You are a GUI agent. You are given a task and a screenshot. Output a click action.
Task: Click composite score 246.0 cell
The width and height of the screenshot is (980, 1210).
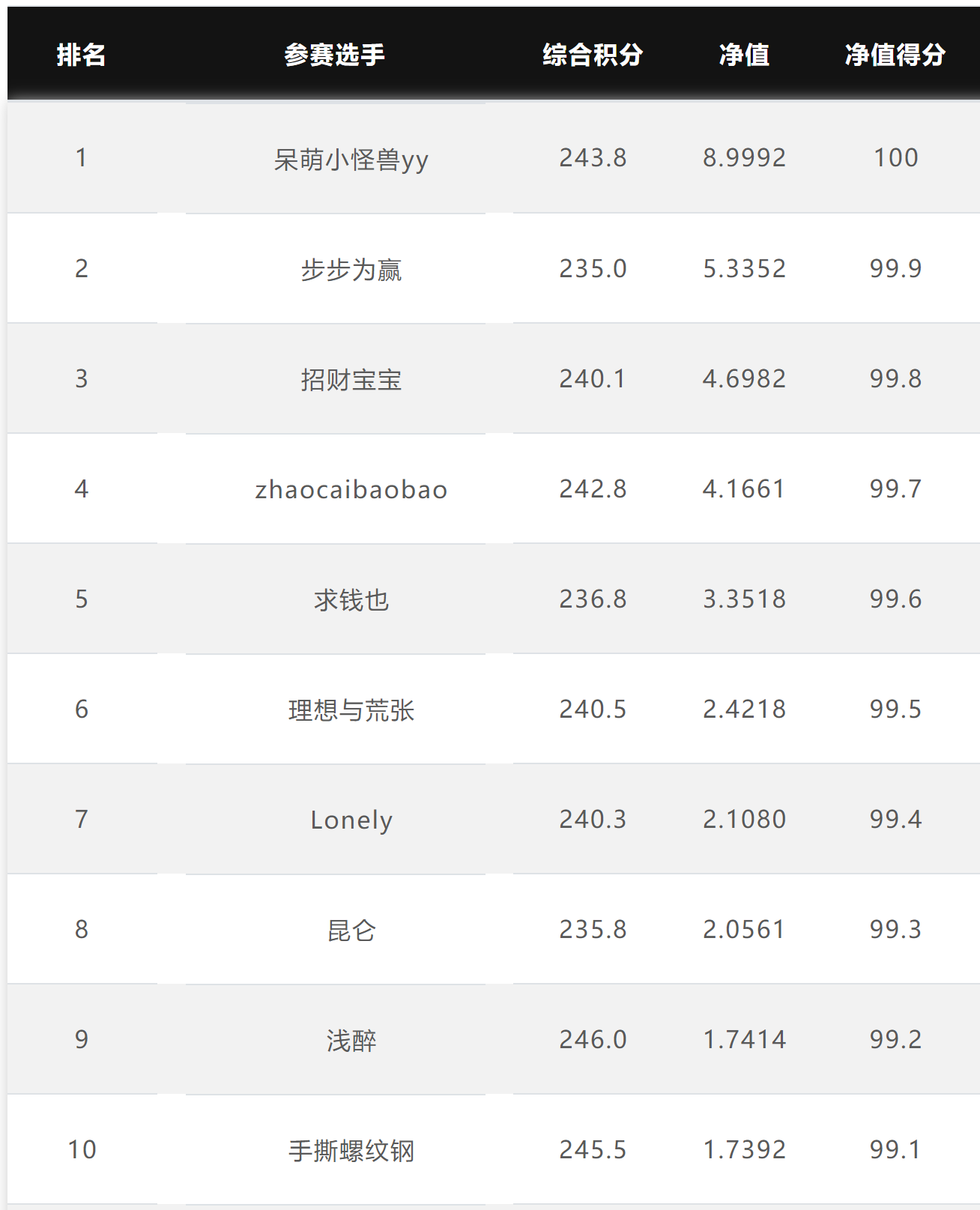pos(592,1040)
